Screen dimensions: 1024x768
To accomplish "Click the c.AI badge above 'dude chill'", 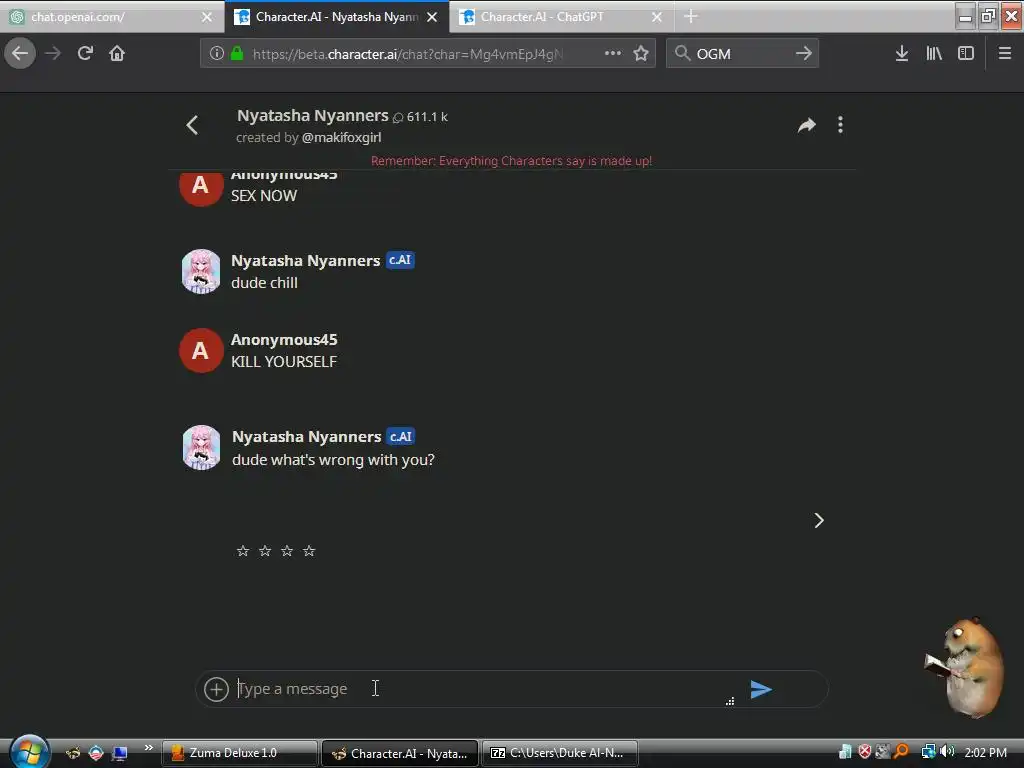I will point(400,260).
